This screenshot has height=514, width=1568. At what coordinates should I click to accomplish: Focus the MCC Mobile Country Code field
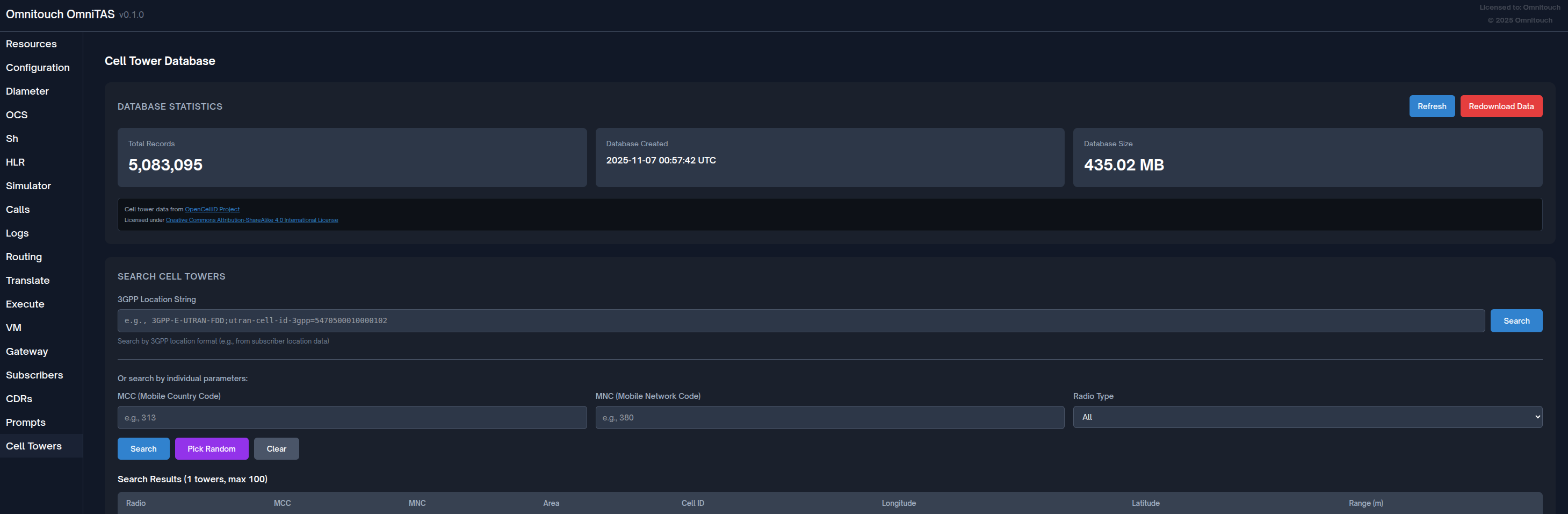tap(352, 418)
